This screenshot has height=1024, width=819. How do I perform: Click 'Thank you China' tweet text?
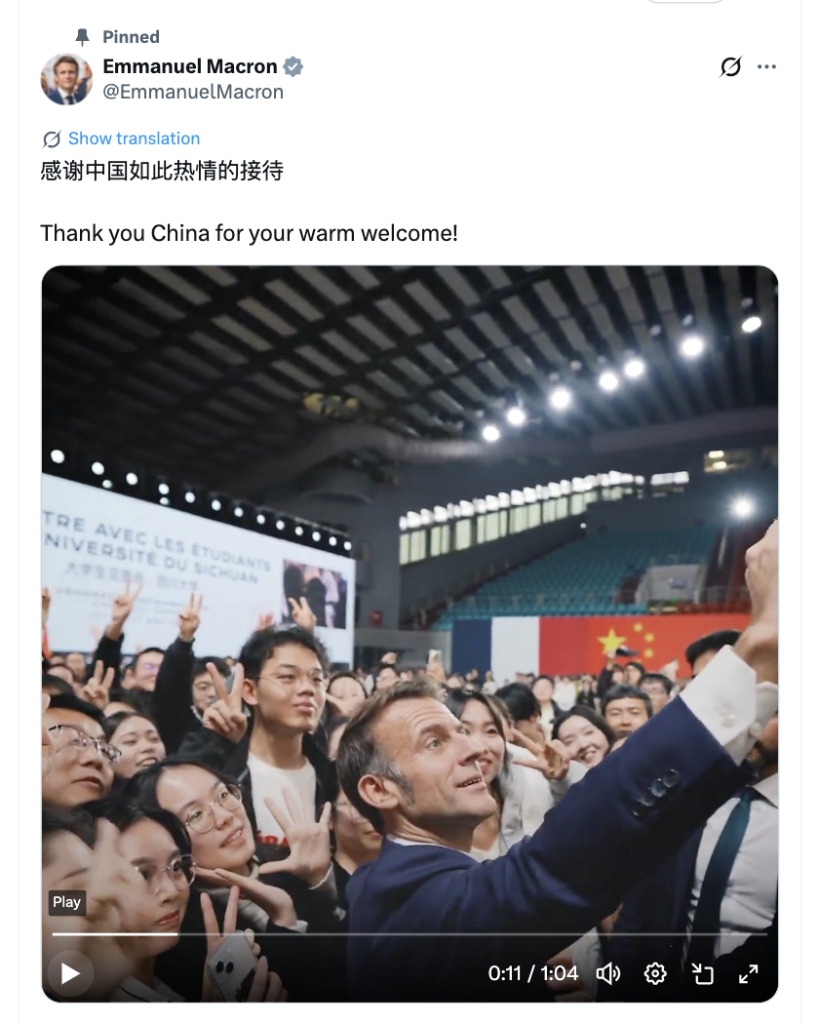(249, 233)
